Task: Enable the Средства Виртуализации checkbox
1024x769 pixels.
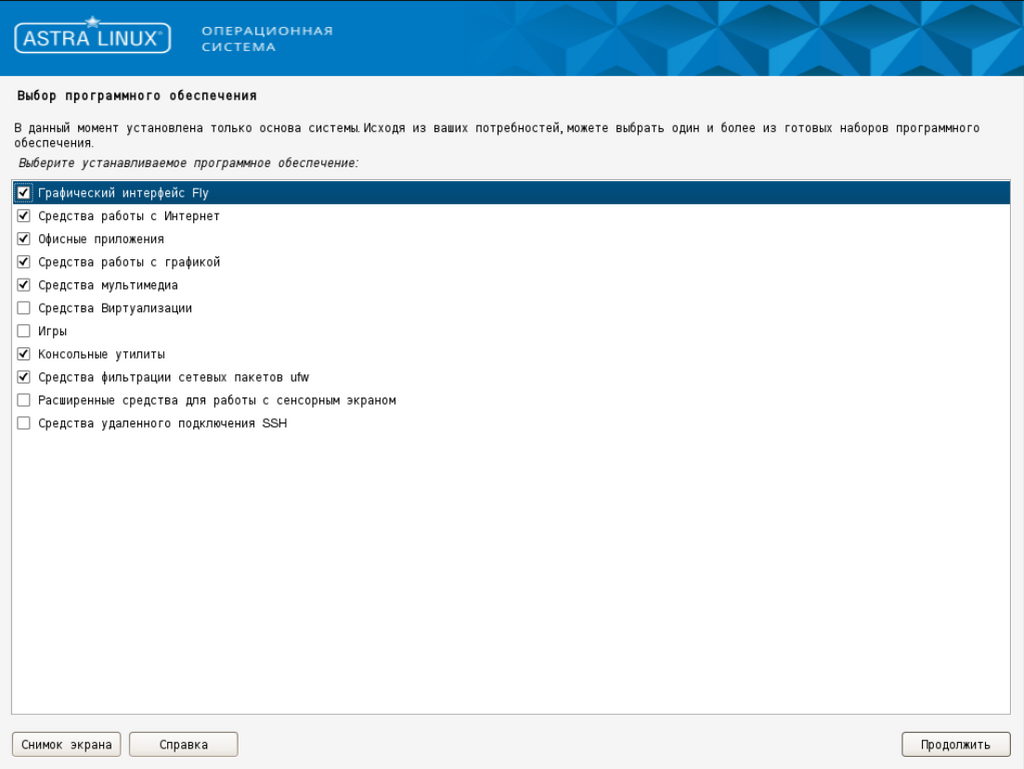Action: (24, 308)
